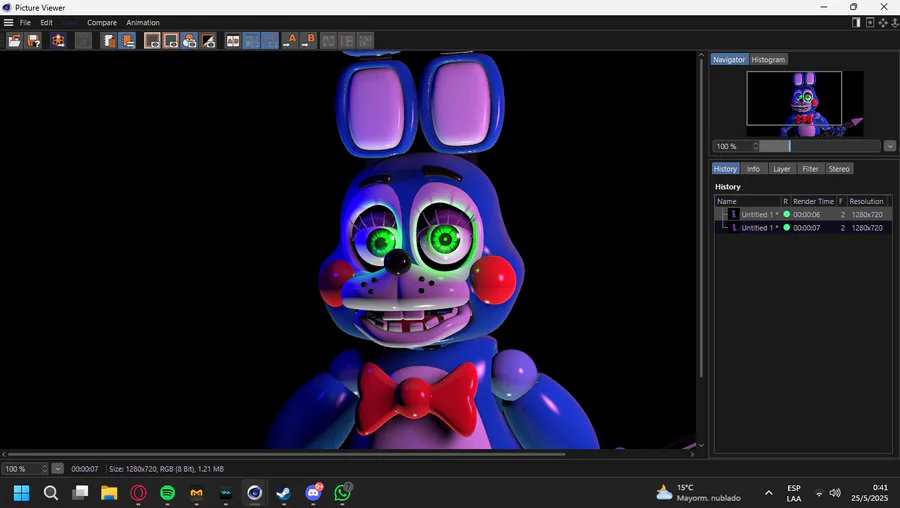Select the Layer tab
This screenshot has width=900, height=508.
point(782,169)
